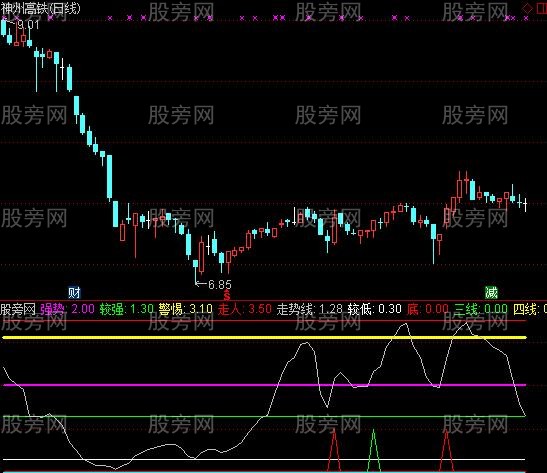Image resolution: width=547 pixels, height=473 pixels.
Task: Click the blue 财 finance icon
Action: (x=74, y=292)
